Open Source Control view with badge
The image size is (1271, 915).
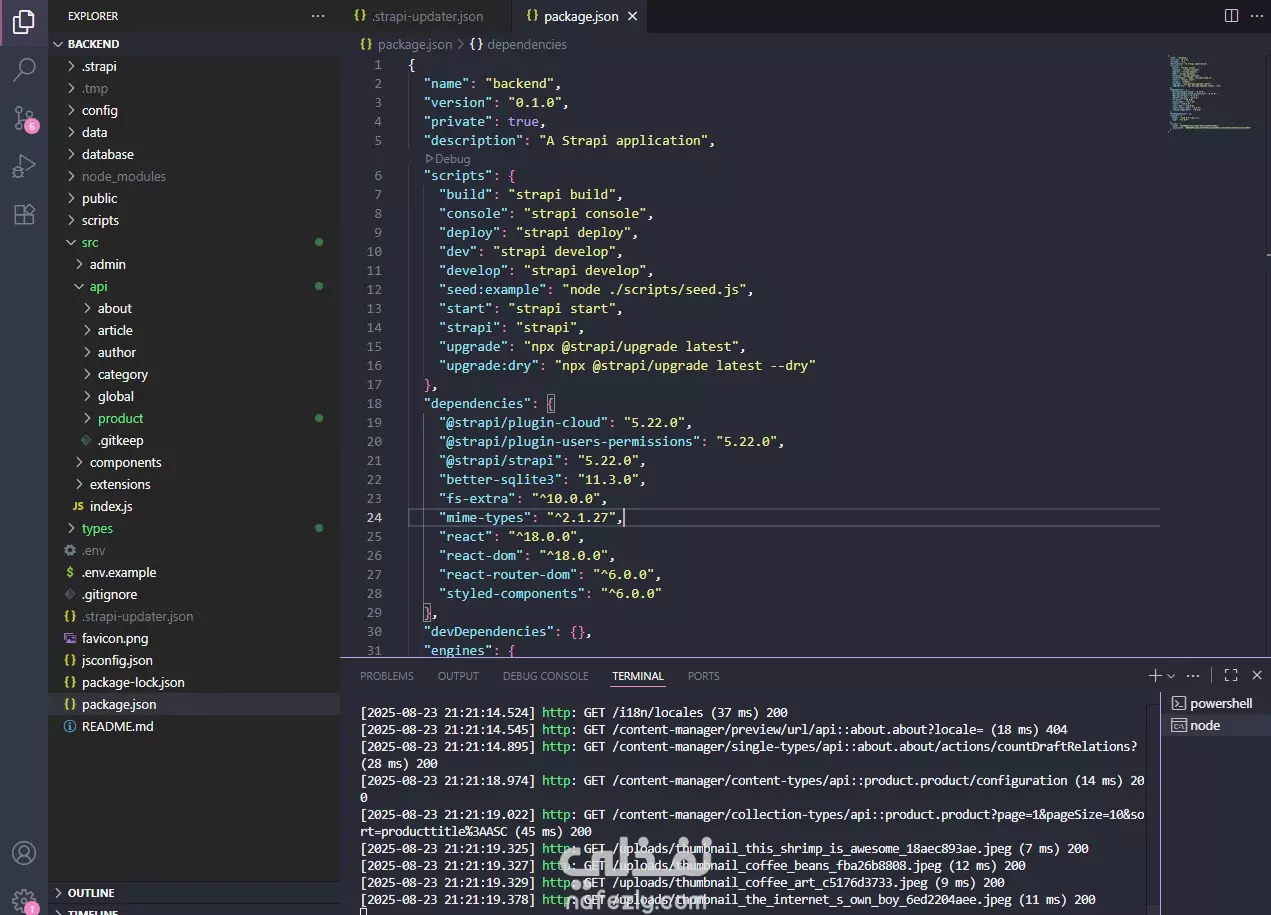[24, 119]
